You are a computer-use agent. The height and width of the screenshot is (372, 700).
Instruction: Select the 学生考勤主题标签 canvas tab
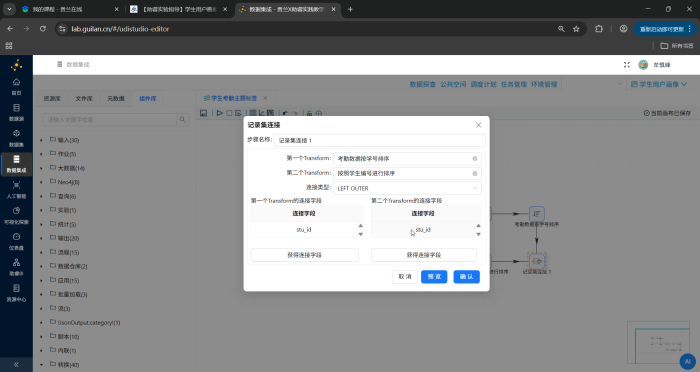pos(230,98)
